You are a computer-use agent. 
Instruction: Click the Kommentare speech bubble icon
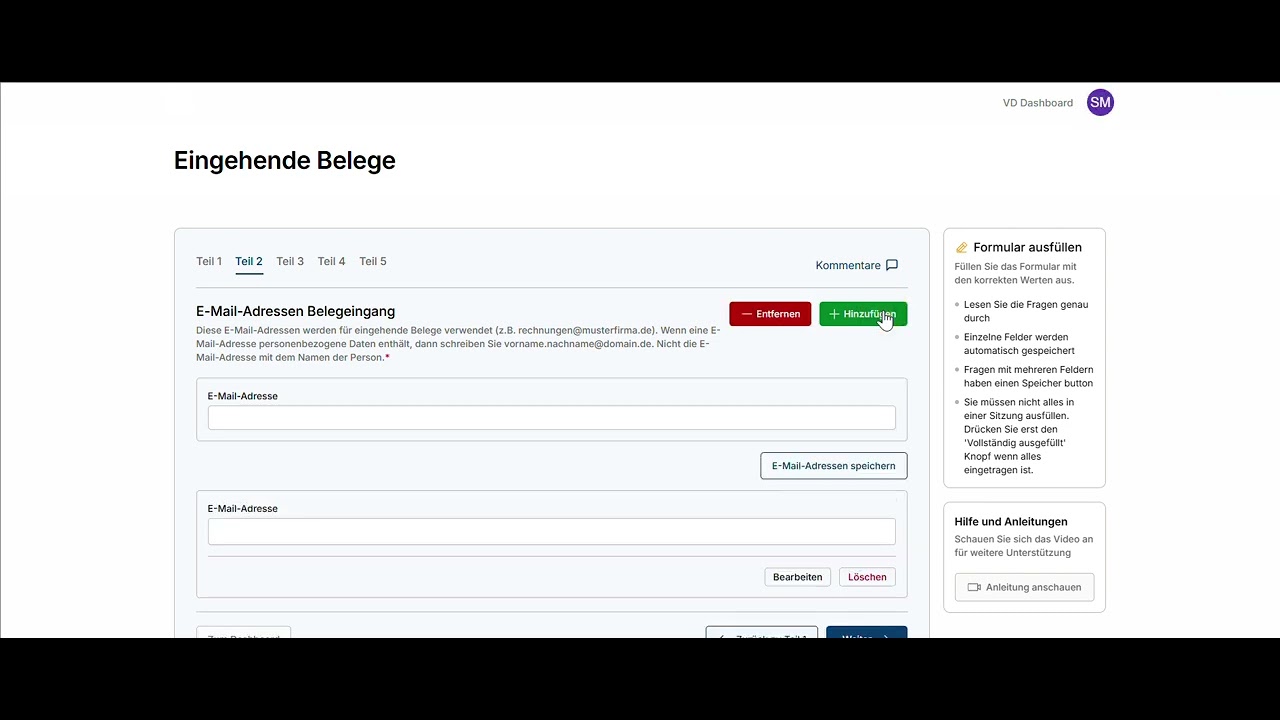892,265
